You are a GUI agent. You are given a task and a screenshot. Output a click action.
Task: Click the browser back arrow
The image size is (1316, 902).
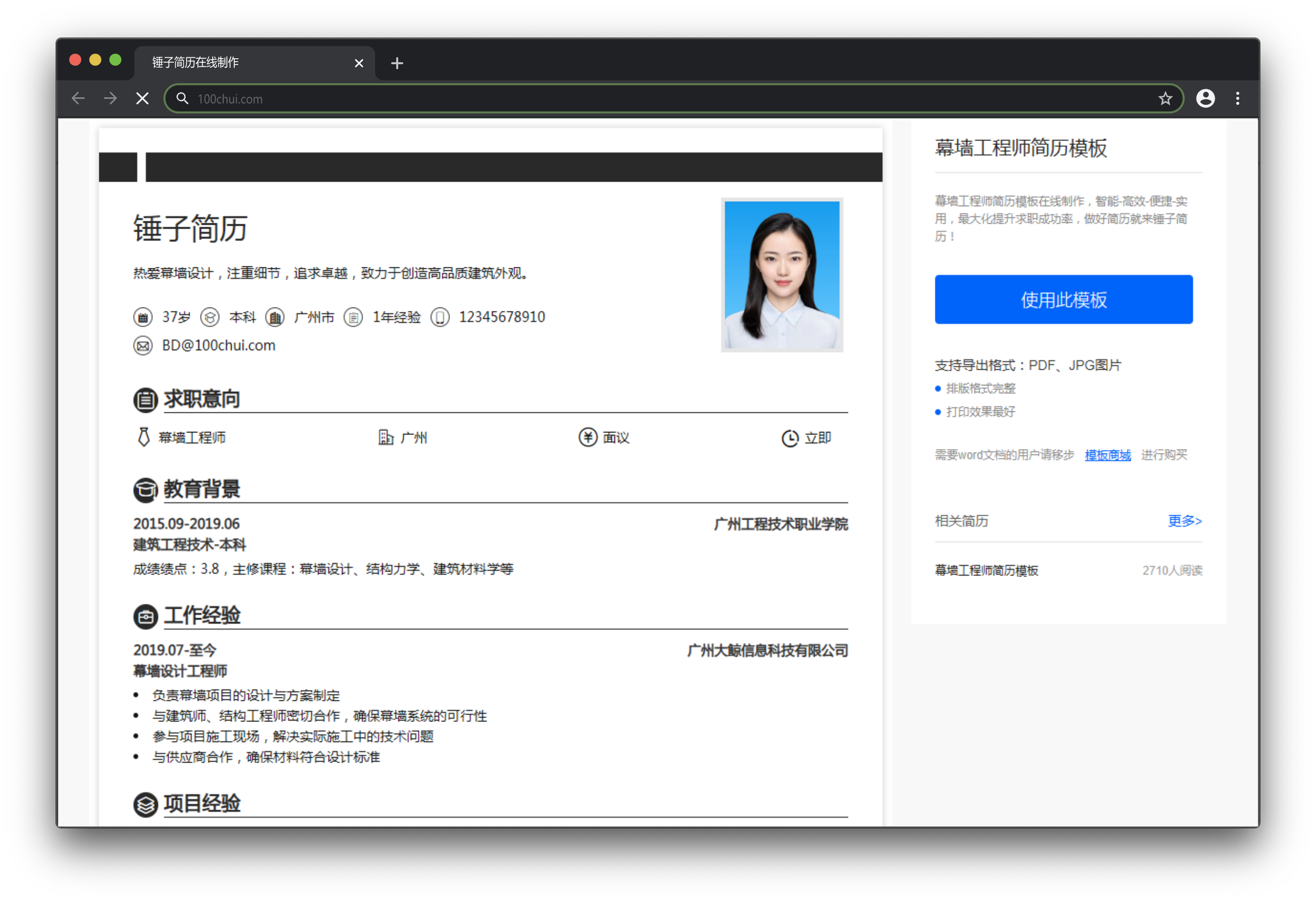click(78, 99)
